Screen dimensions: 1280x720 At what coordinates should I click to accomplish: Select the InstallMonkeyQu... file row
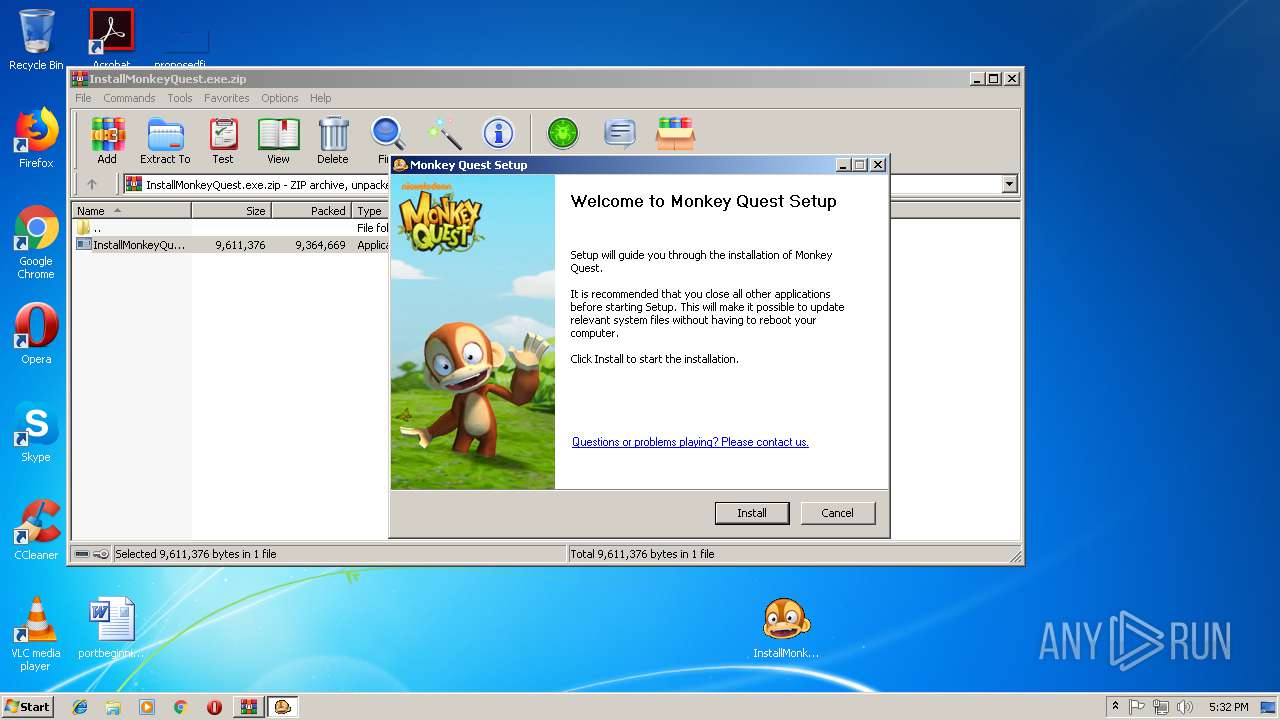[x=232, y=245]
